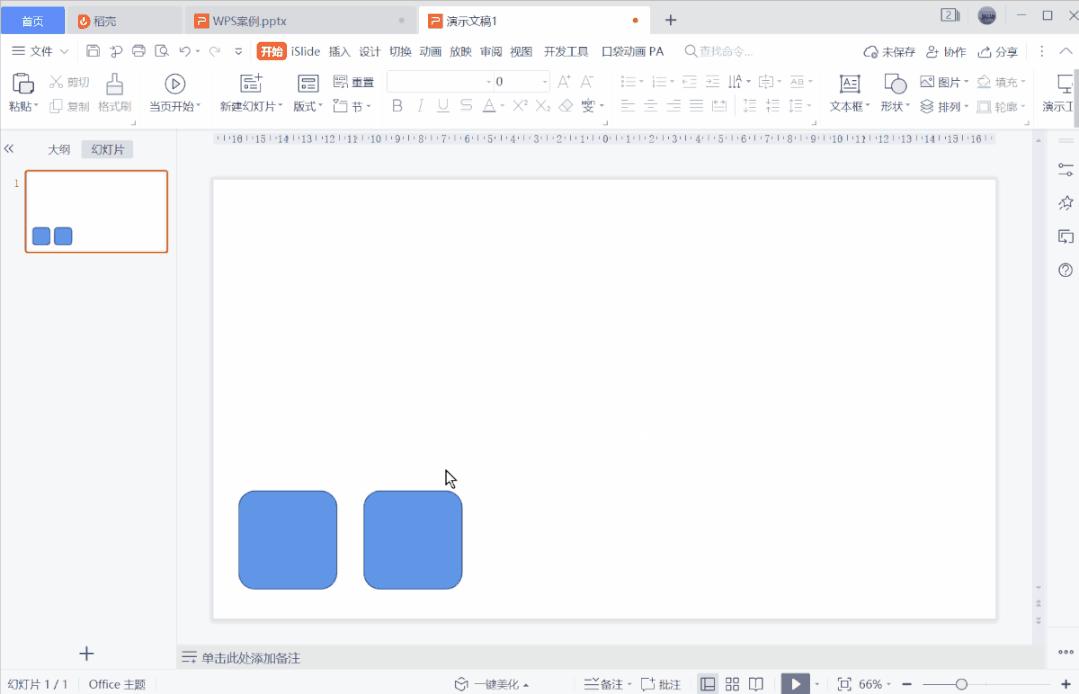
Task: Open the font size dropdown
Action: (543, 82)
